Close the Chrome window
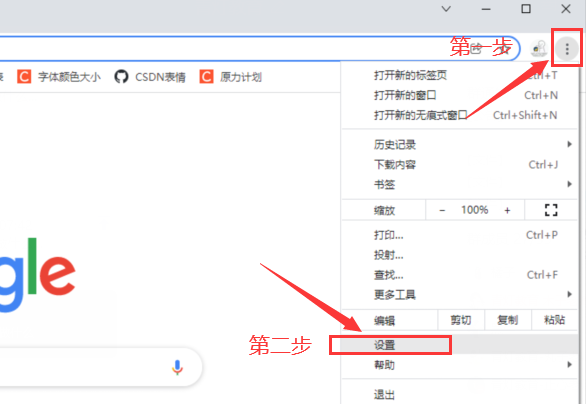This screenshot has width=586, height=404. (x=566, y=9)
